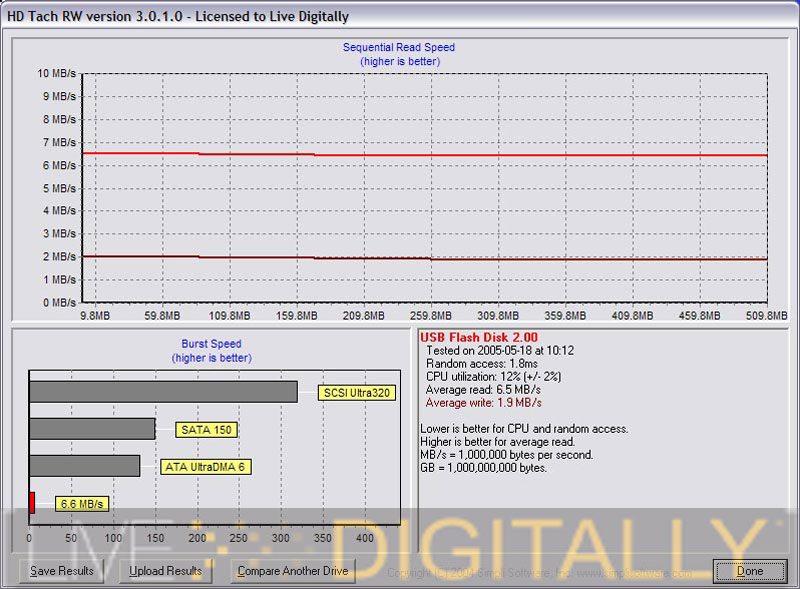Click the red burst speed bar
The image size is (800, 589).
[x=32, y=502]
